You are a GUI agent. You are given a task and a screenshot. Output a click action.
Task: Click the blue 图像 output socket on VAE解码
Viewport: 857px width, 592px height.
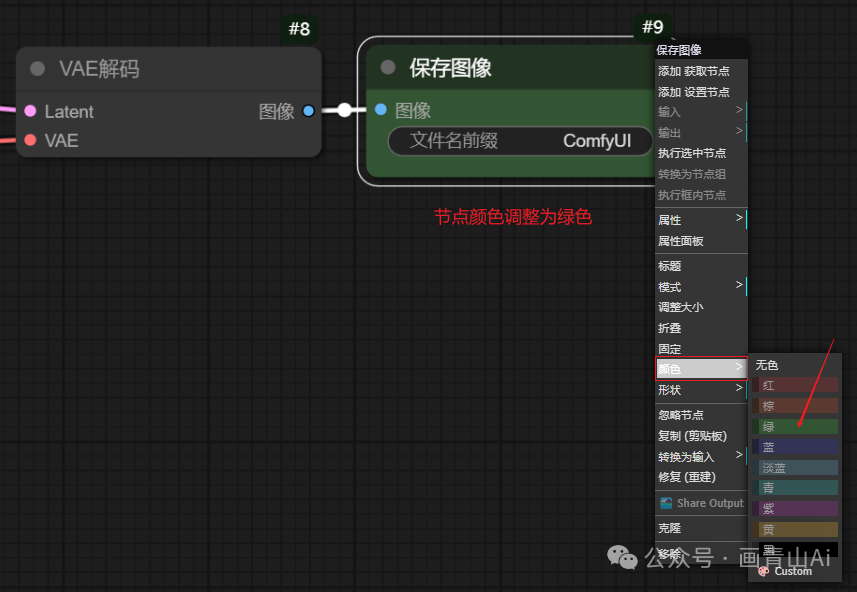click(308, 111)
